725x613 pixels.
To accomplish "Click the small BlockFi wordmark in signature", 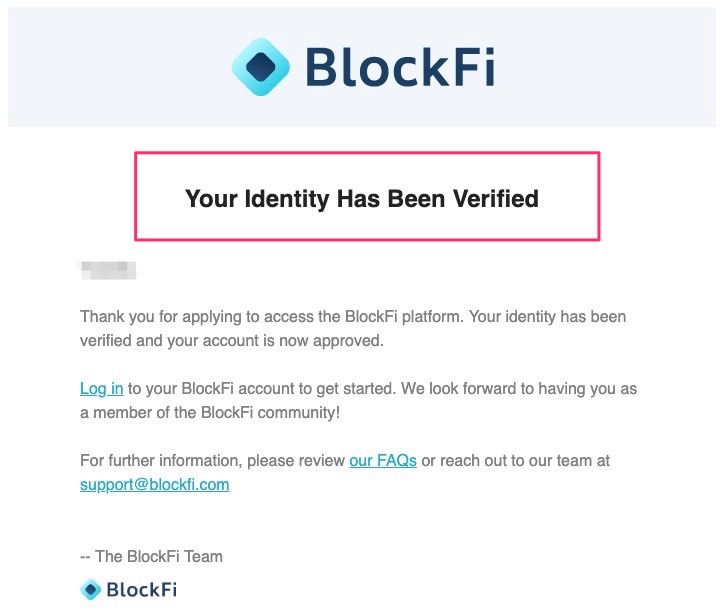I will pyautogui.click(x=141, y=589).
